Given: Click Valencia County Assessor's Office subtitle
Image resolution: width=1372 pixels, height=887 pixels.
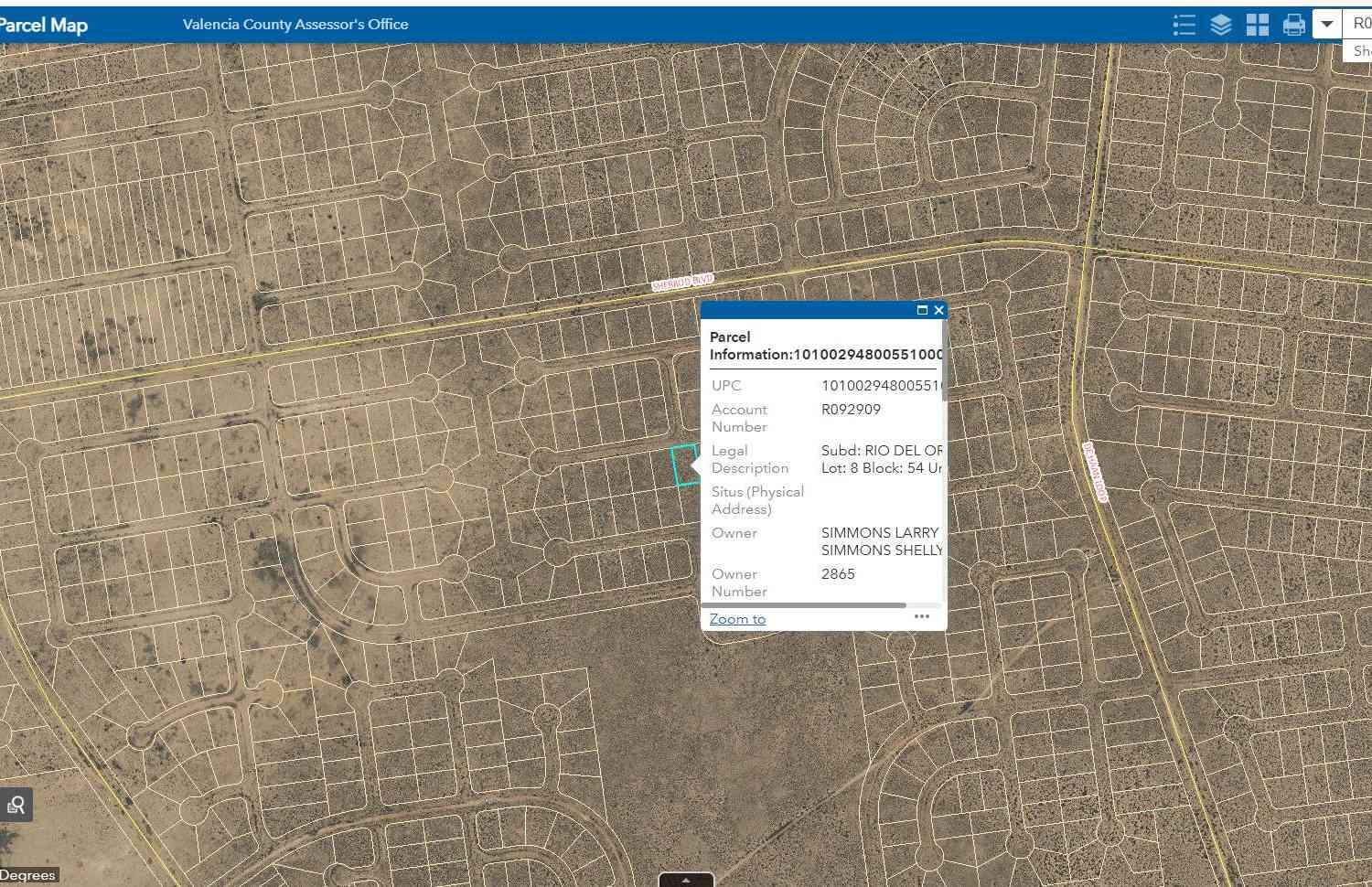Looking at the screenshot, I should click(295, 25).
